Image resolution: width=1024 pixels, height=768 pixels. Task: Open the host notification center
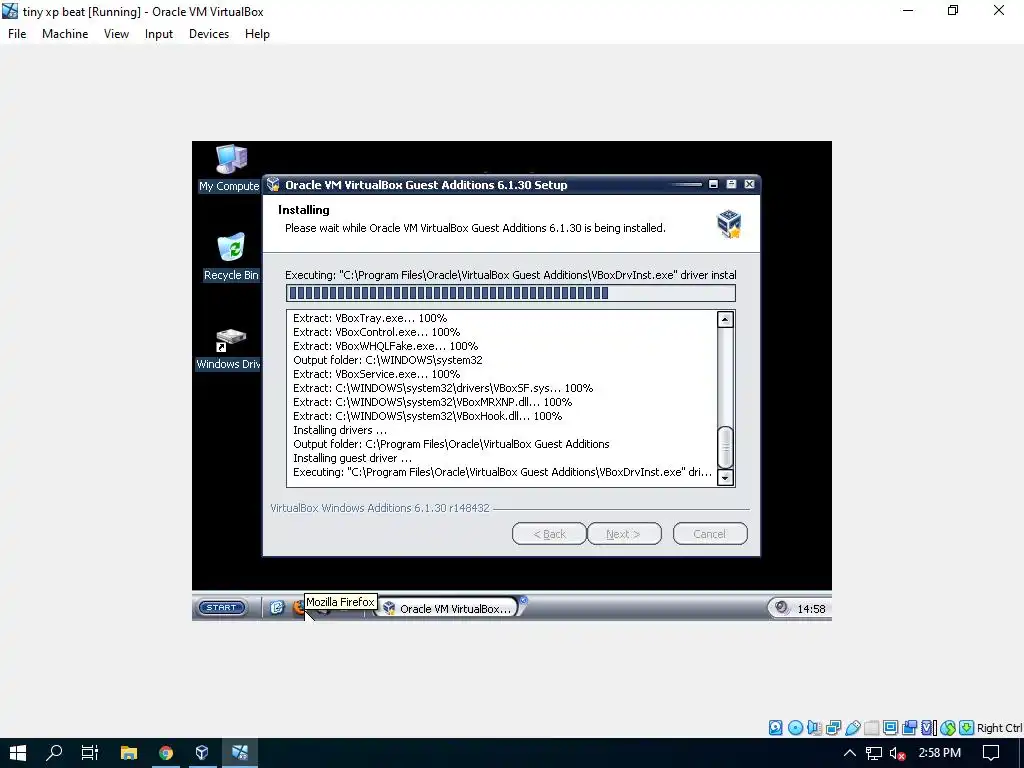[x=991, y=753]
